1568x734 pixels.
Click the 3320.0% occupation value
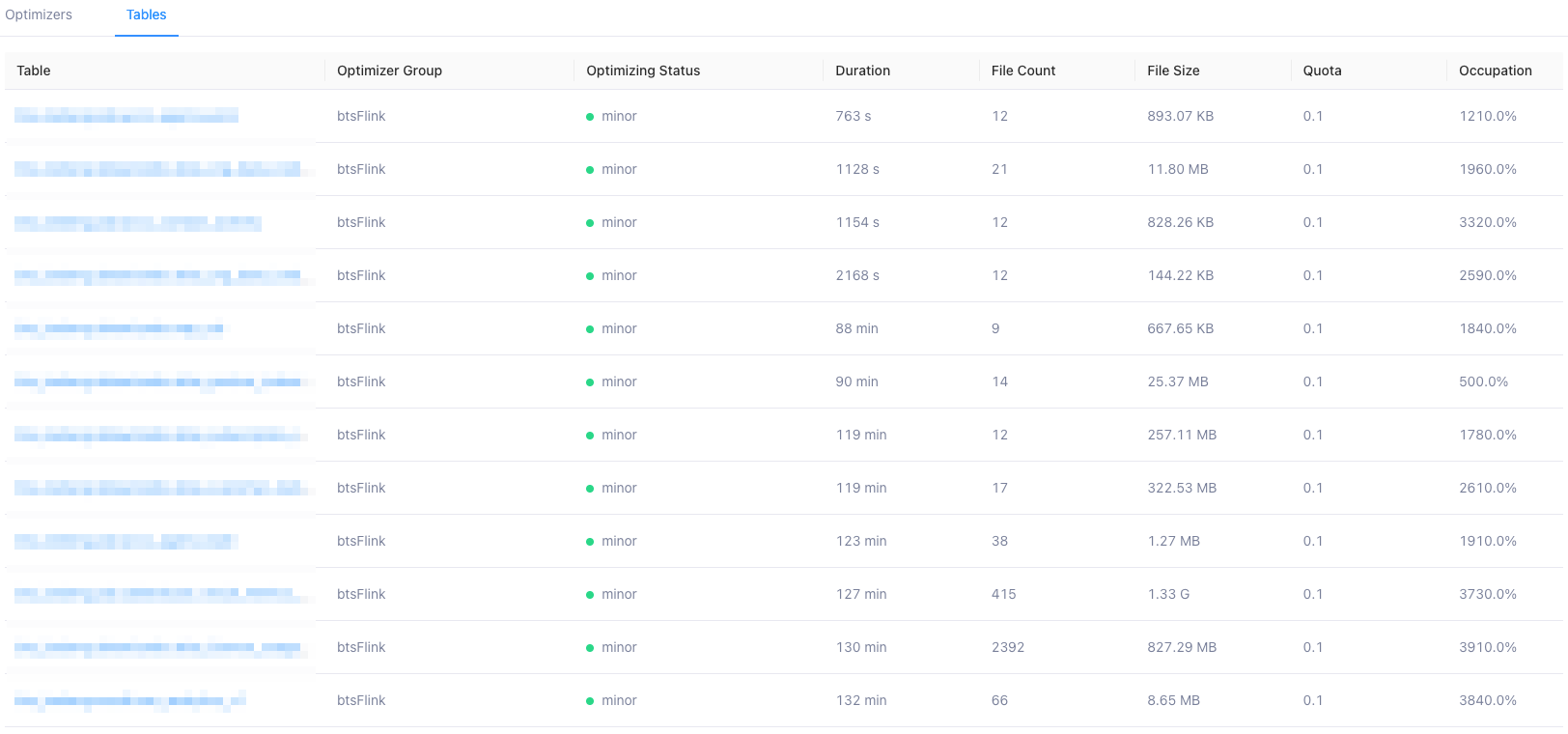click(1488, 222)
